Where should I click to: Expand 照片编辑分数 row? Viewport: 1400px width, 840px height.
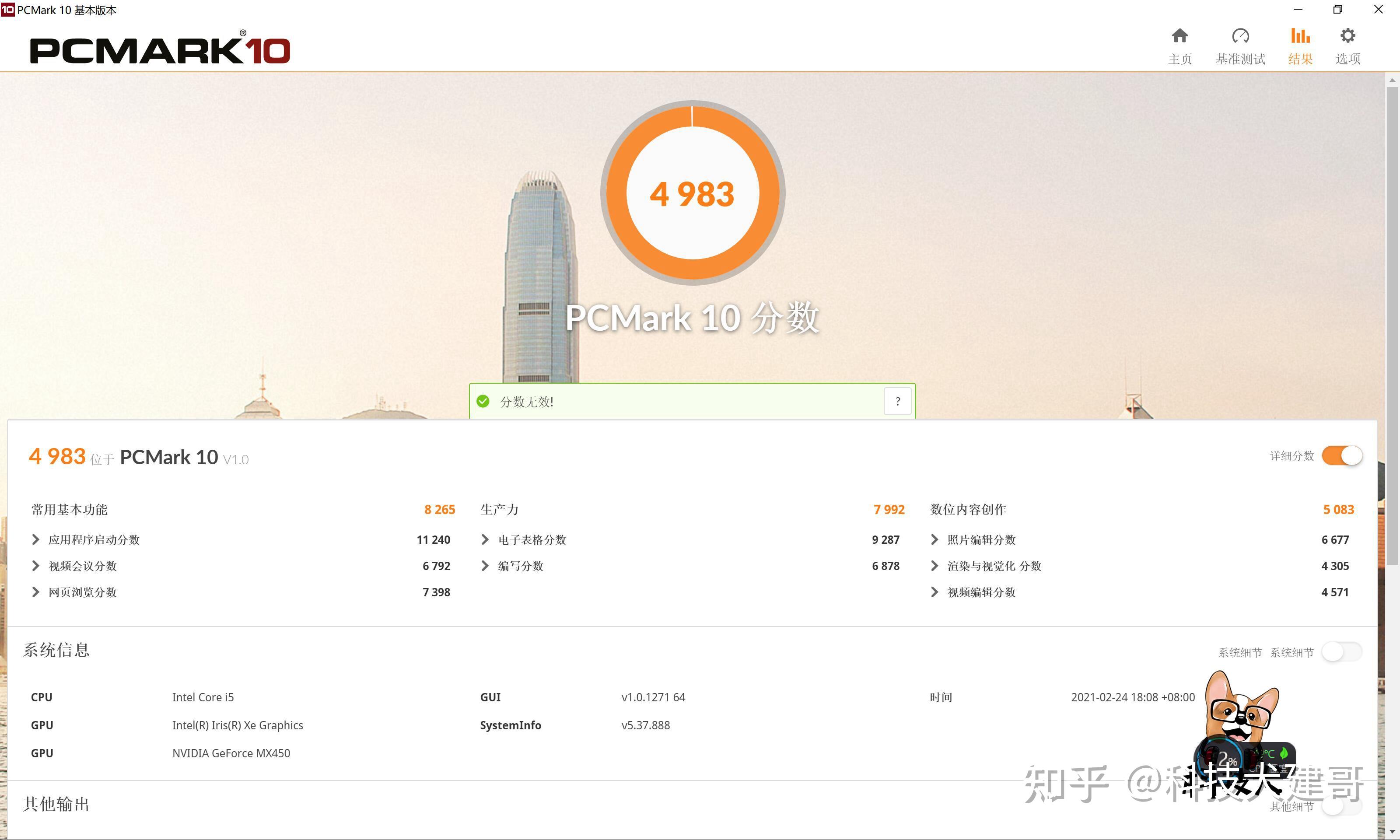[x=934, y=539]
